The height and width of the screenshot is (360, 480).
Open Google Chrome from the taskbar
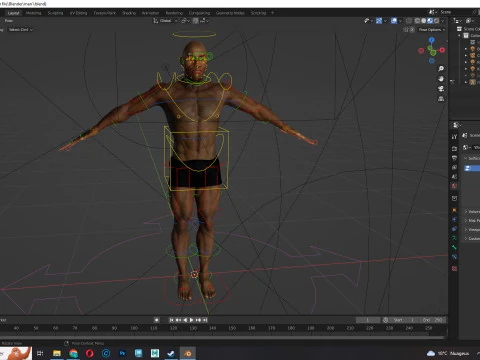(x=73, y=353)
